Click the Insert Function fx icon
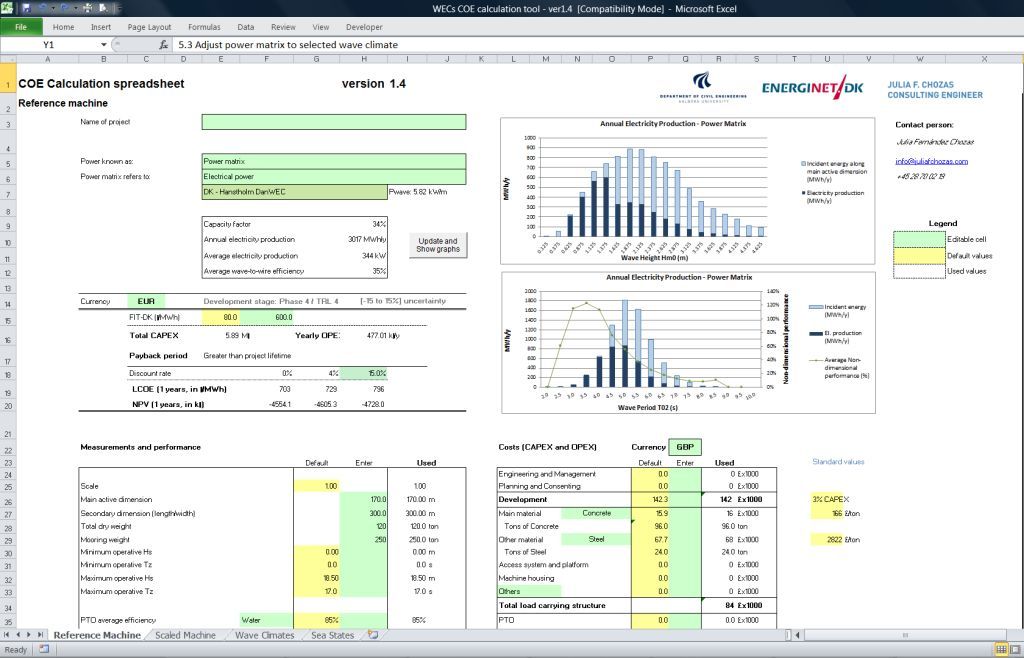Screen dimensions: 1024x658 pyautogui.click(x=163, y=44)
